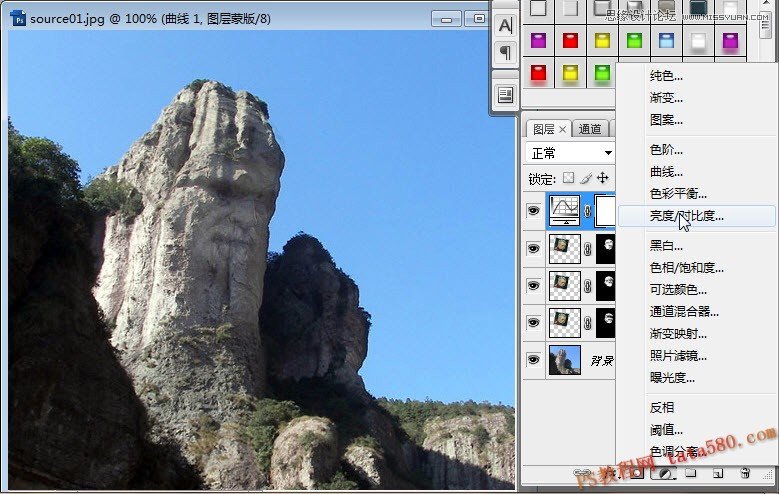Choose 渐变... from the menu

[666, 98]
